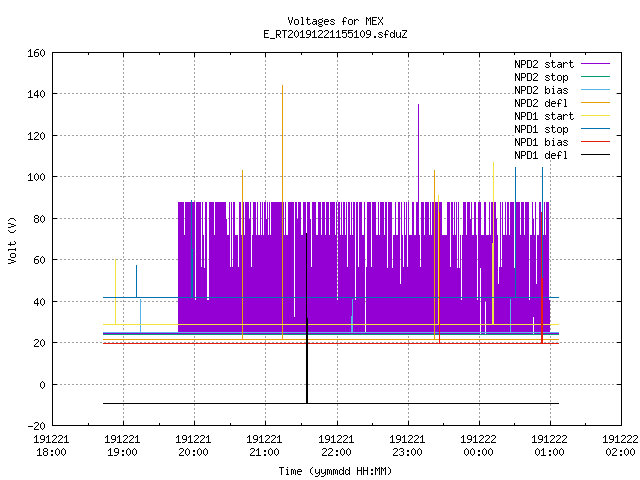The height and width of the screenshot is (480, 640).
Task: Click the 40 y-axis tick label
Action: (39, 302)
